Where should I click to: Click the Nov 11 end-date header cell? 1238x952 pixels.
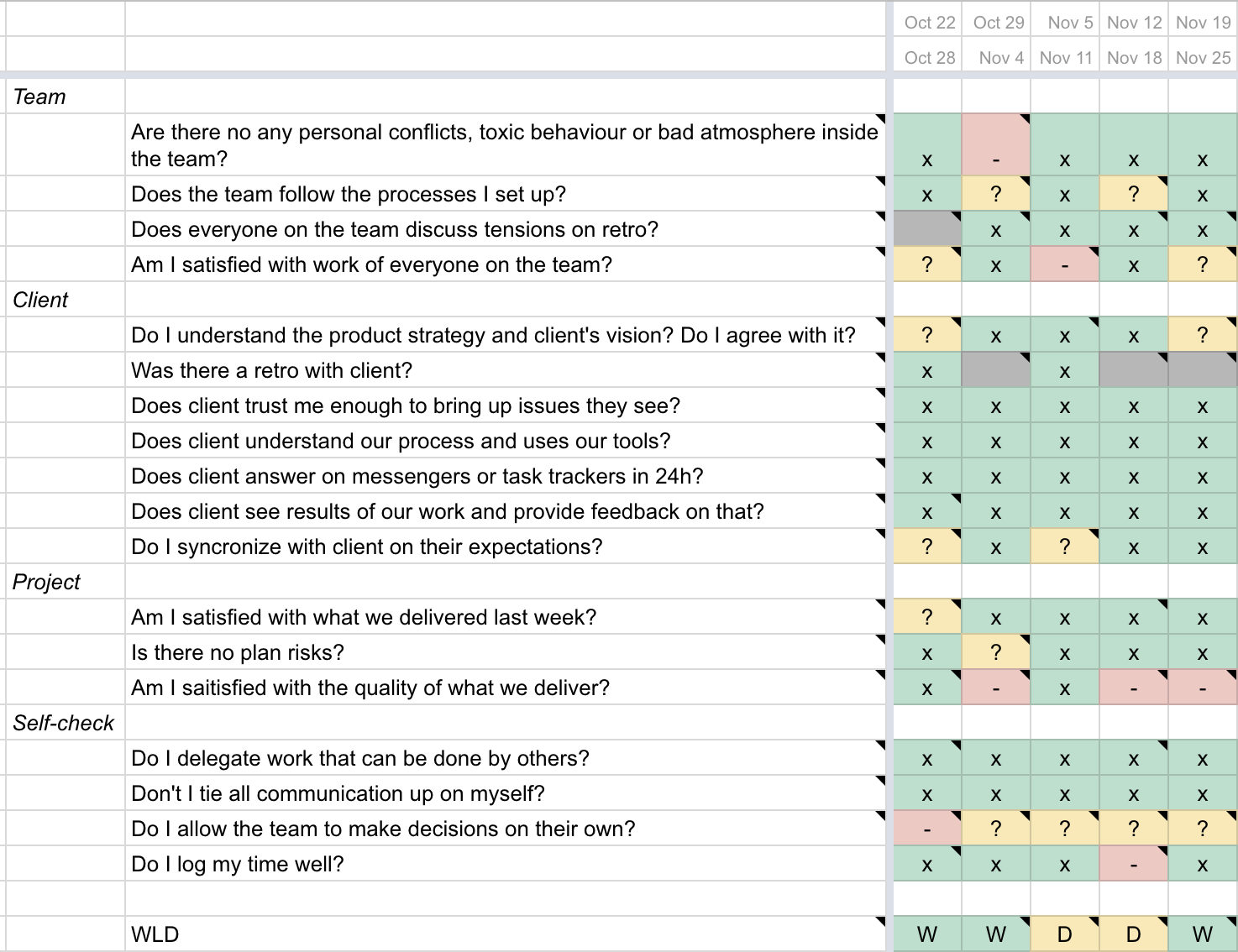(1065, 57)
